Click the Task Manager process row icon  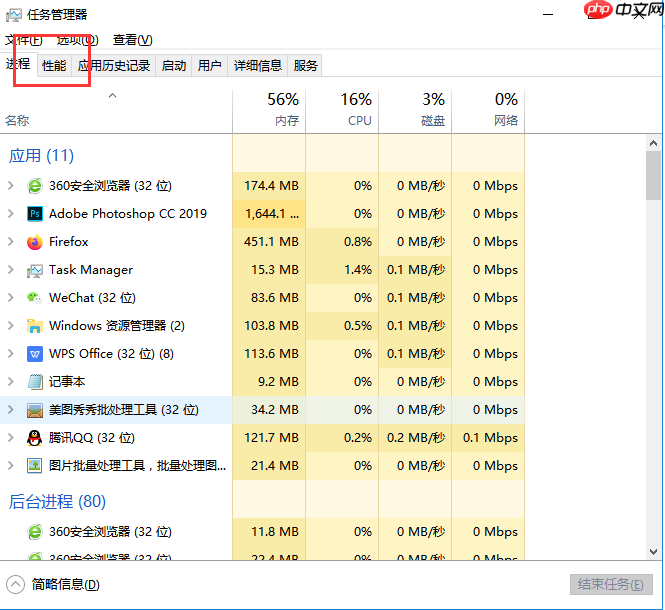pos(35,270)
